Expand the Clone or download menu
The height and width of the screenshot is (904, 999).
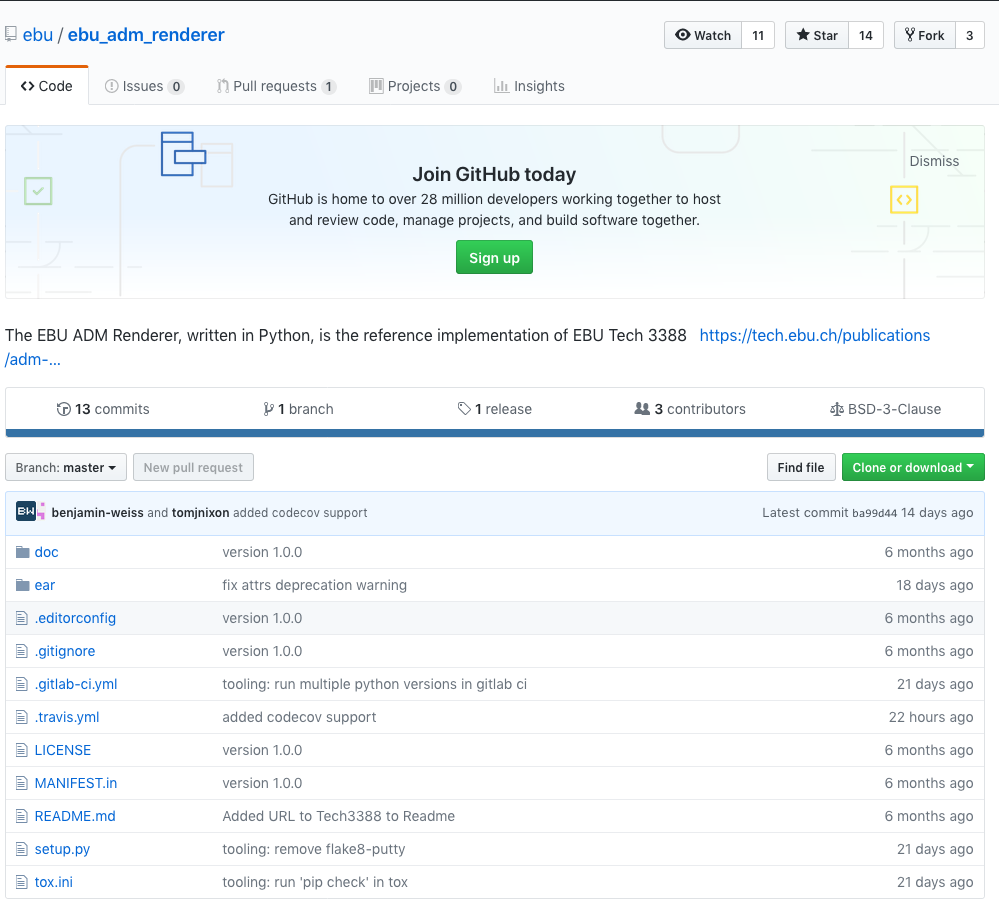pos(913,467)
